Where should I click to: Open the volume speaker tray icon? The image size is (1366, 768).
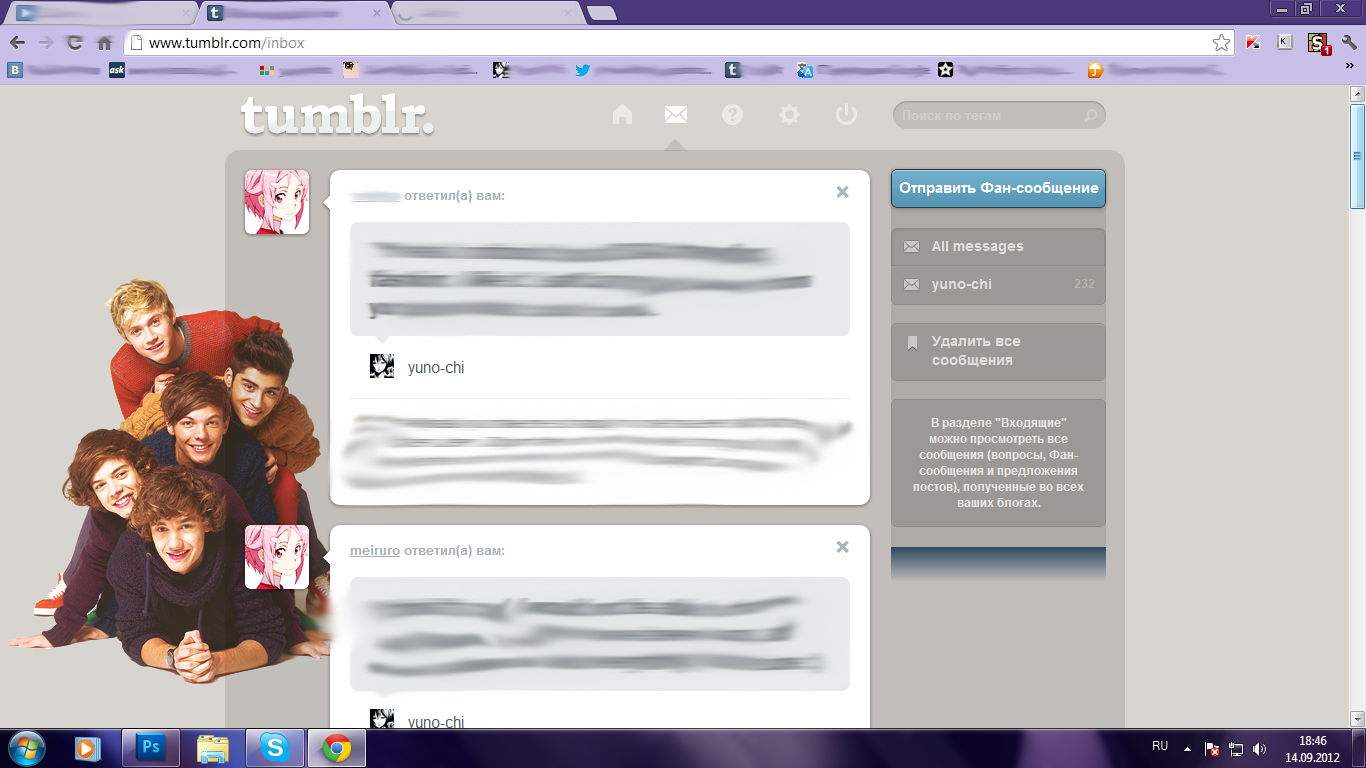point(1260,748)
